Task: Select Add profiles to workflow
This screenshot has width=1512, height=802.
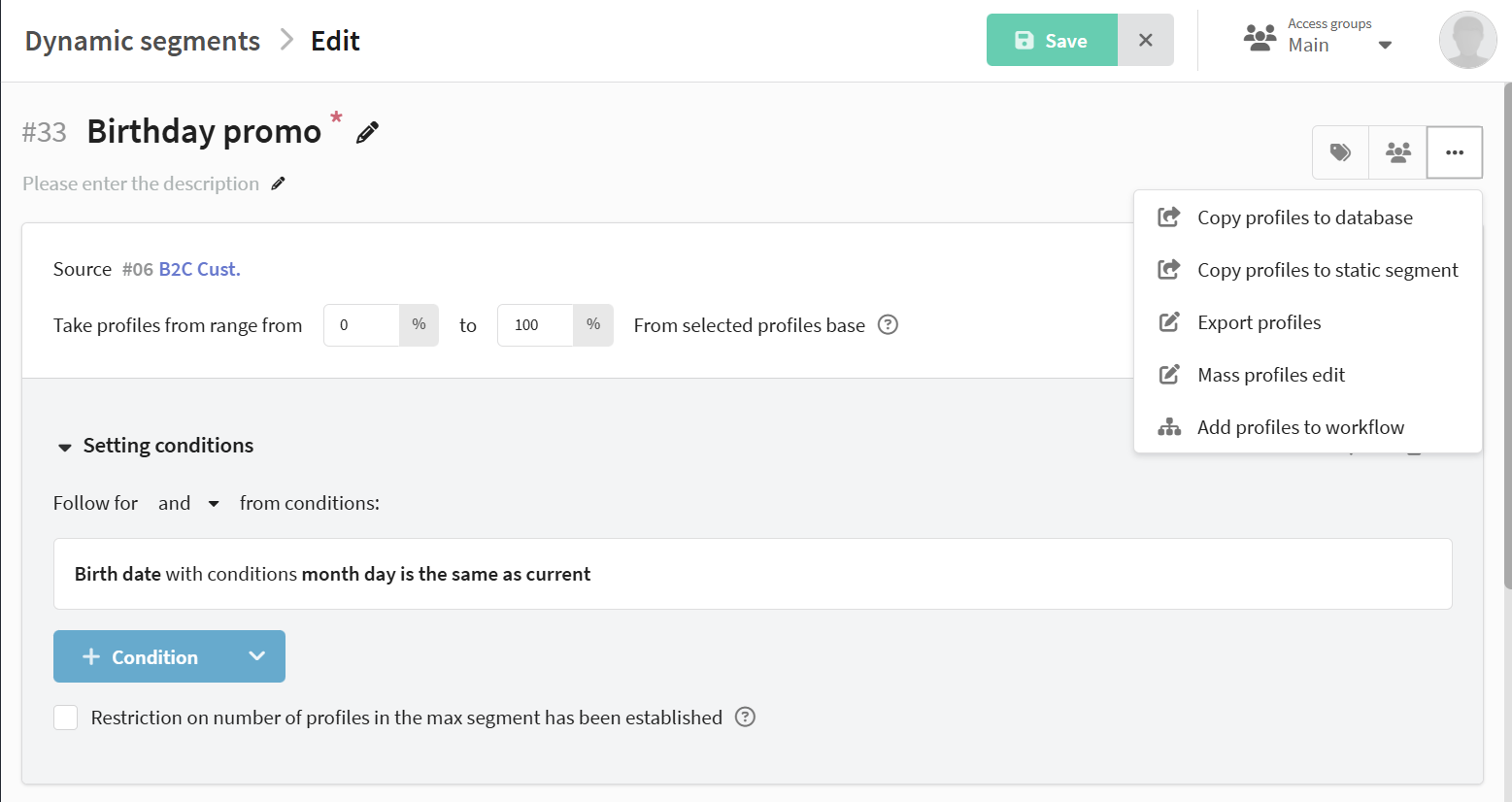Action: click(1300, 427)
